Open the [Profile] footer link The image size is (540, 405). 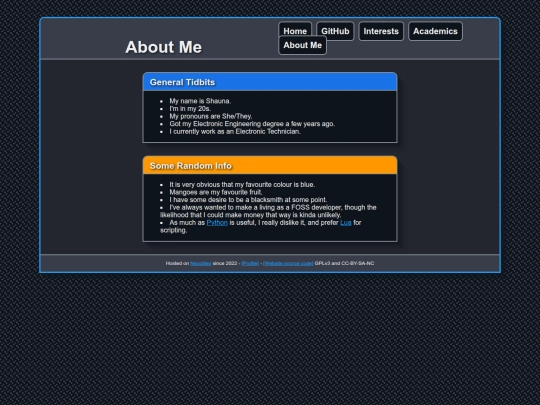click(x=250, y=263)
